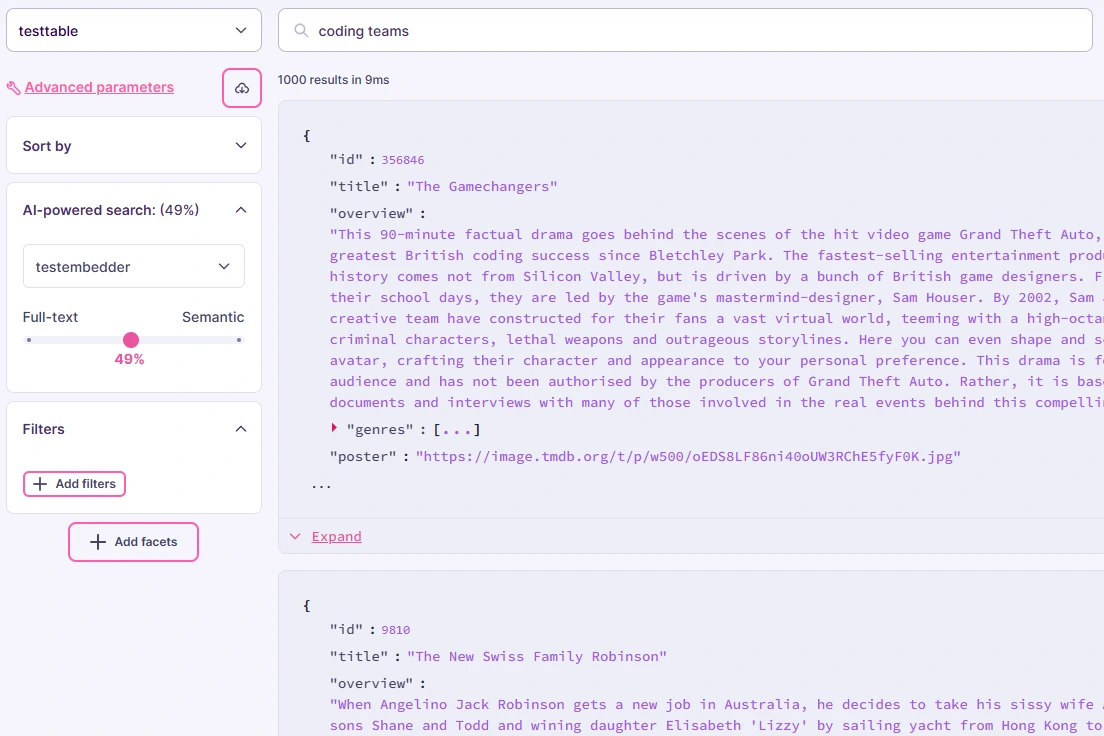The width and height of the screenshot is (1104, 736).
Task: Click the Add filters button
Action: (74, 483)
